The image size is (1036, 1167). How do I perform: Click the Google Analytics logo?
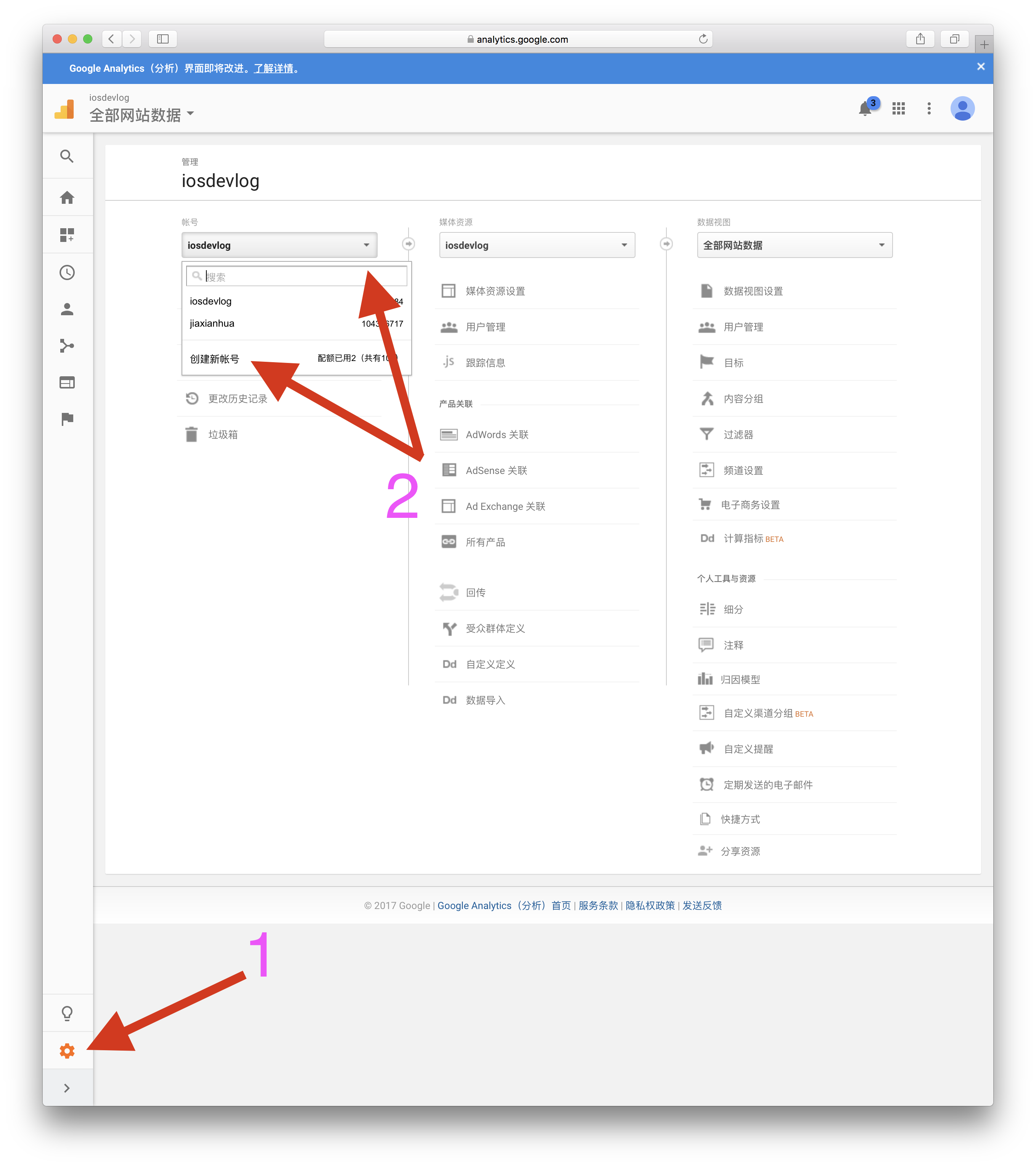coord(64,109)
